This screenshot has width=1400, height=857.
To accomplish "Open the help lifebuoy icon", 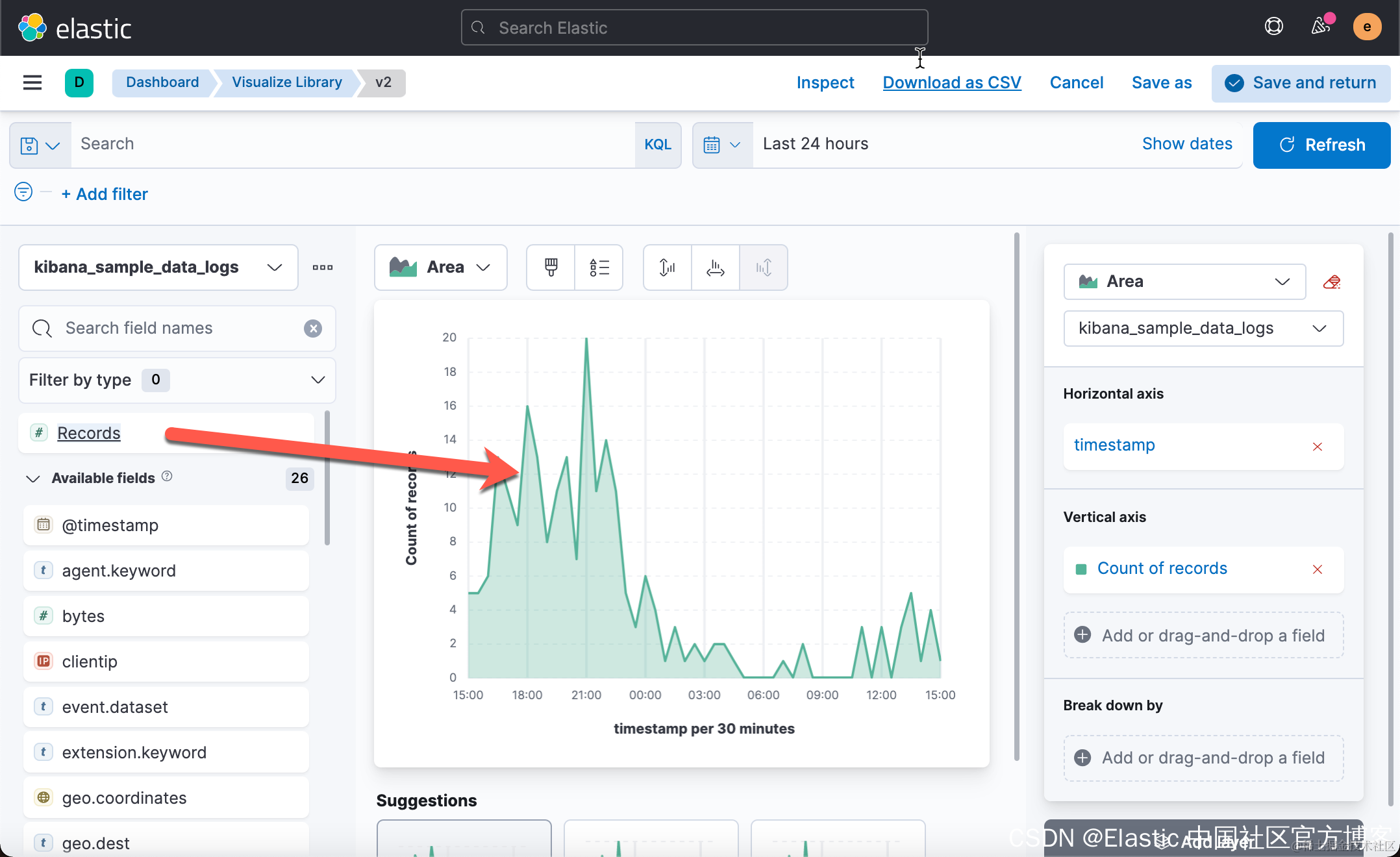I will (1273, 27).
